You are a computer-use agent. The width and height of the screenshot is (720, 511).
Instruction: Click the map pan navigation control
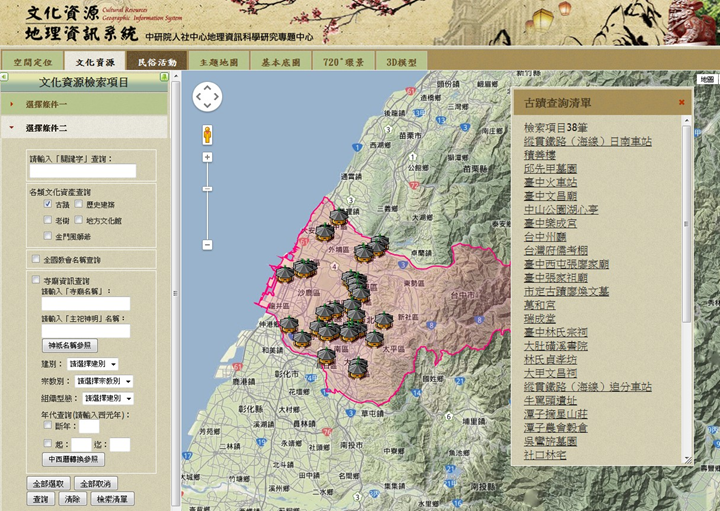[207, 97]
